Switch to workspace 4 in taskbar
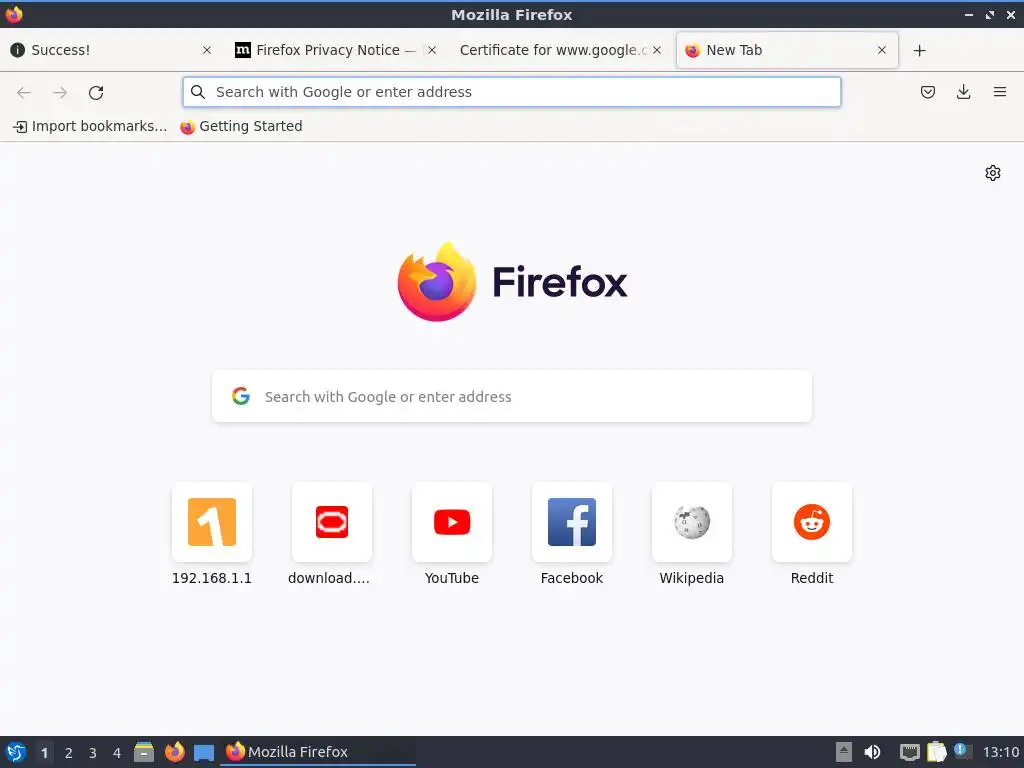Screen dimensions: 1024x768 tap(117, 753)
